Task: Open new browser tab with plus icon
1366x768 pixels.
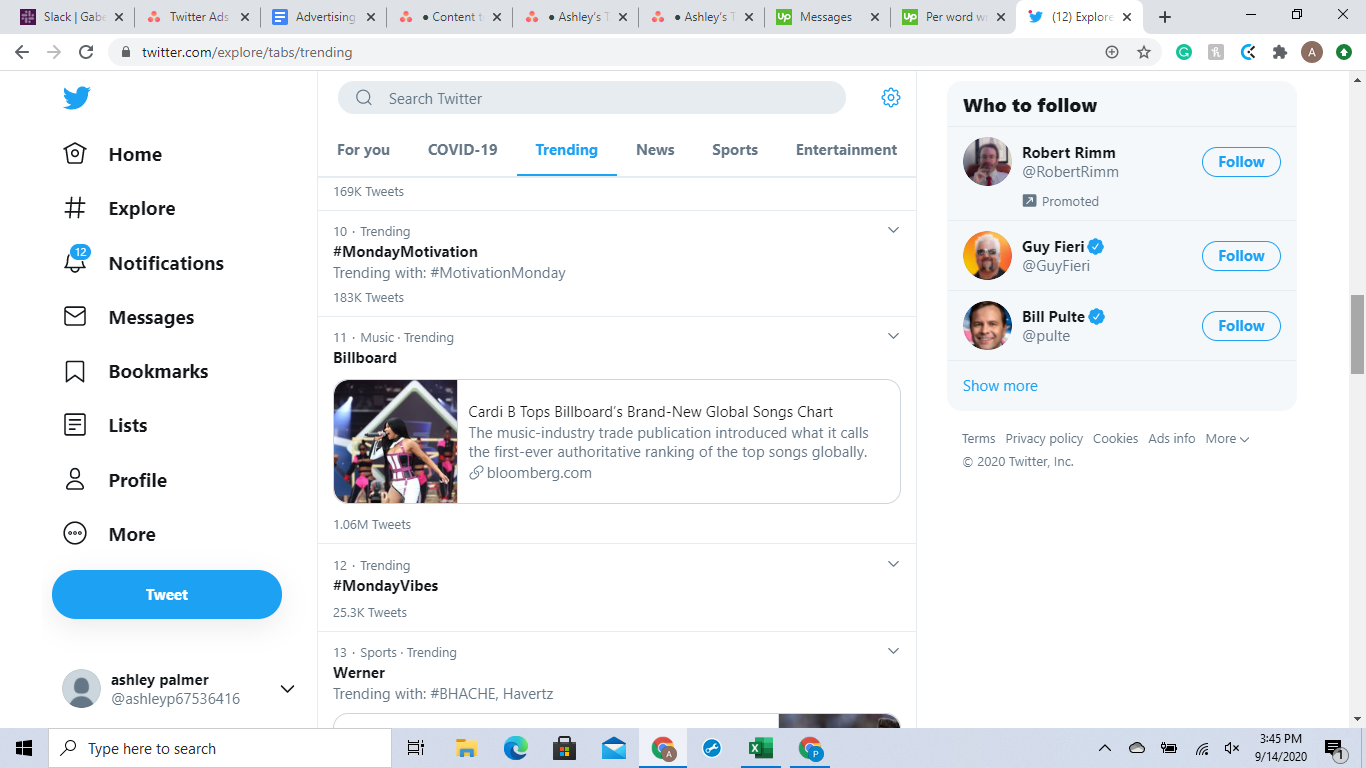Action: click(x=1165, y=17)
